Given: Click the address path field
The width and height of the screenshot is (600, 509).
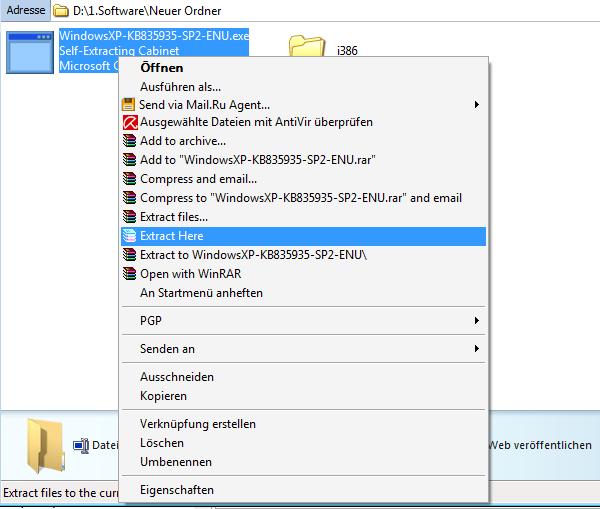Looking at the screenshot, I should (325, 11).
